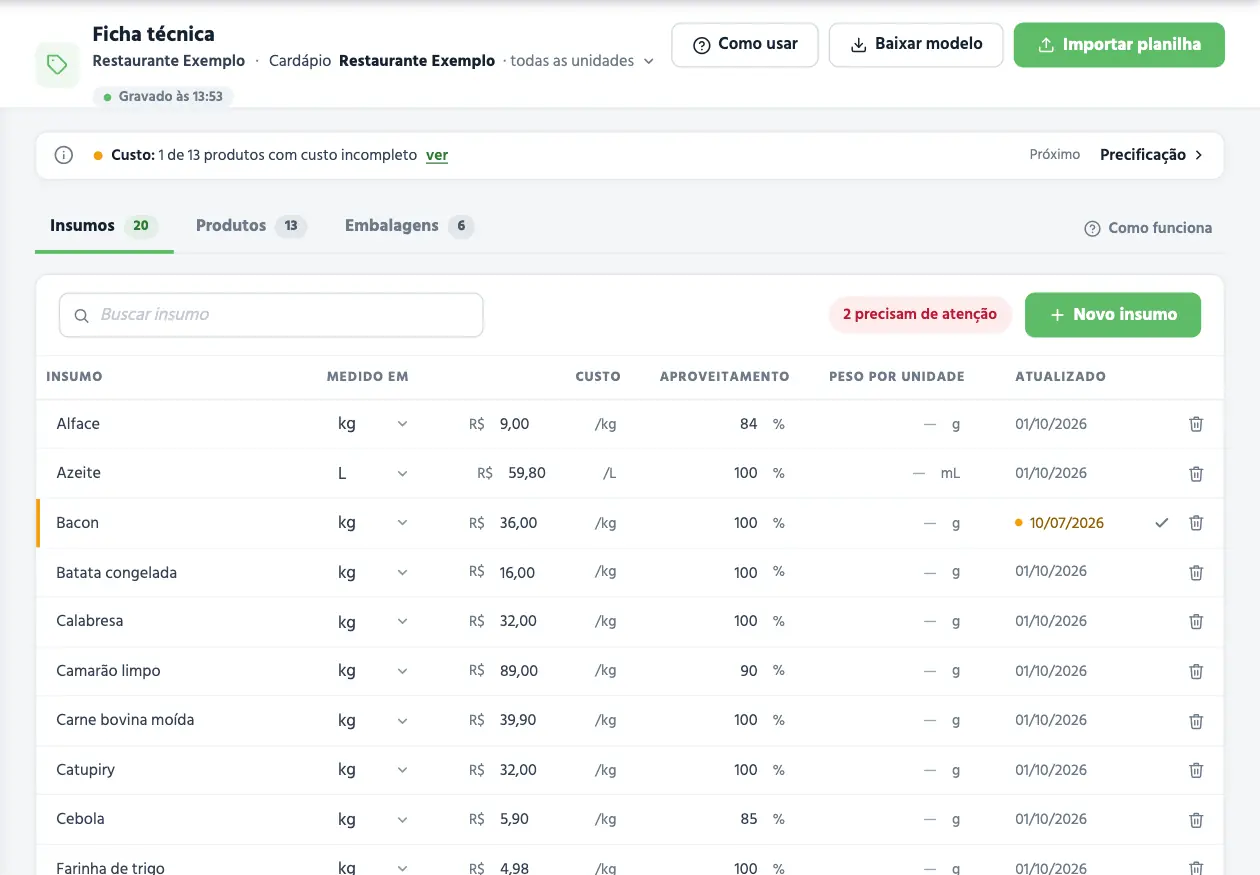Change the unit for Batata congelada
Viewport: 1260px width, 875px height.
[x=373, y=572]
